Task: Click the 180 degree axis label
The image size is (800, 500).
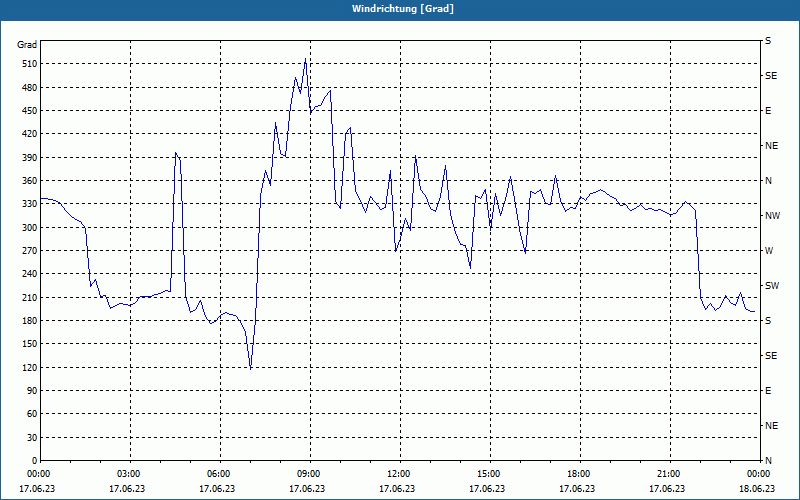Action: (30, 321)
